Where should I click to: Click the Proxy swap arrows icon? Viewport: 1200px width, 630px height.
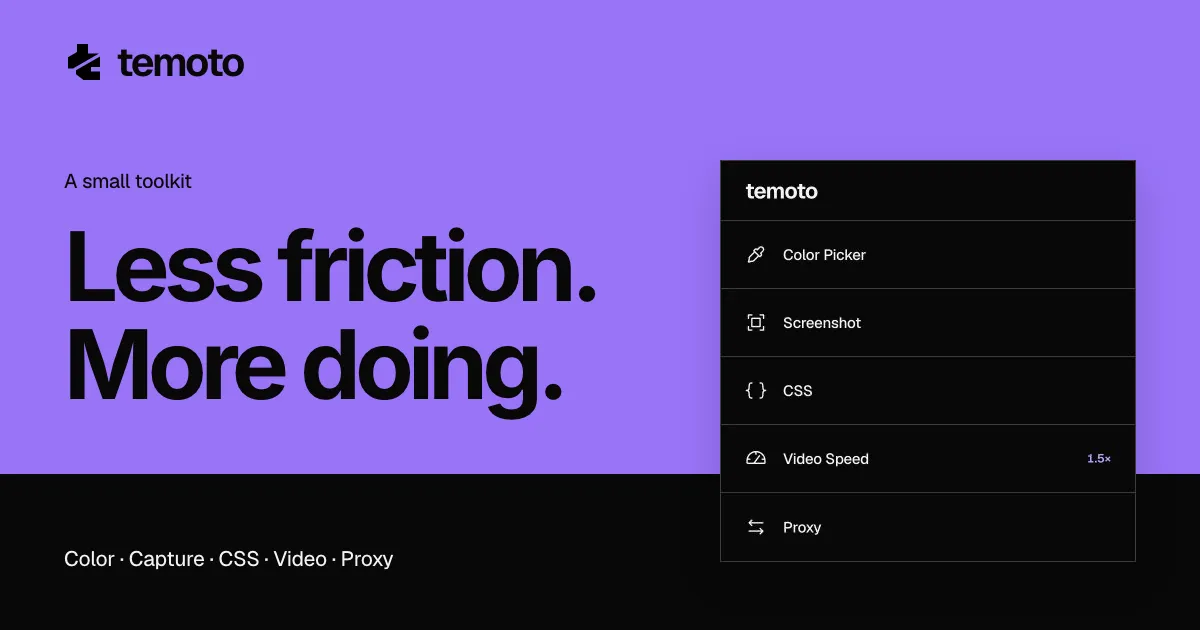[x=756, y=527]
